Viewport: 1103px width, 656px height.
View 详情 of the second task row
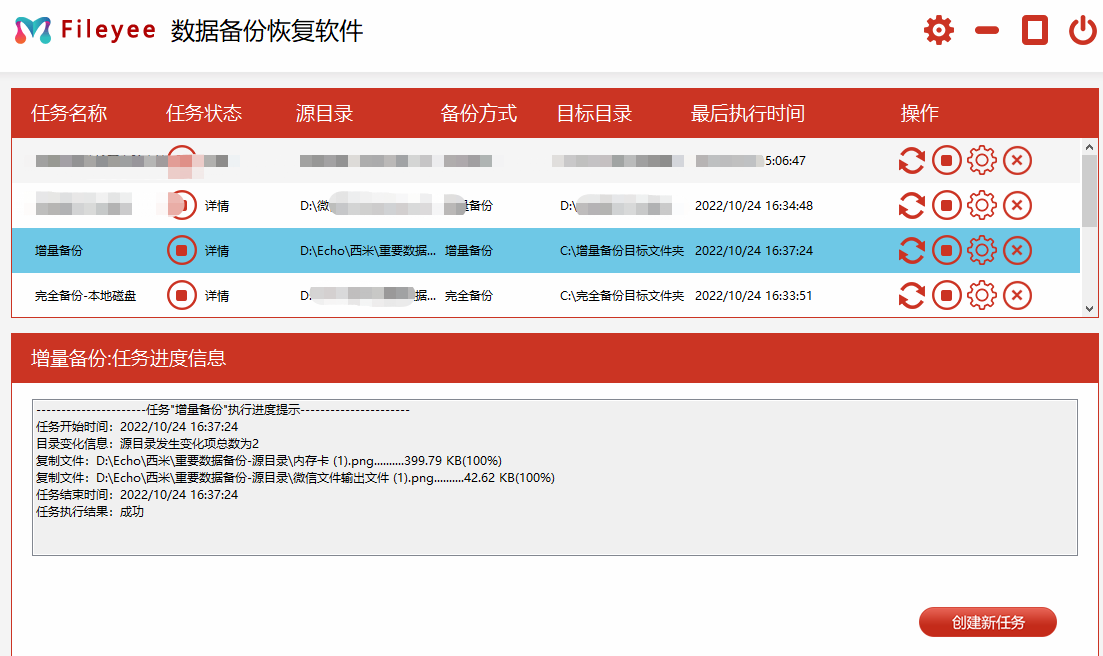pyautogui.click(x=217, y=205)
